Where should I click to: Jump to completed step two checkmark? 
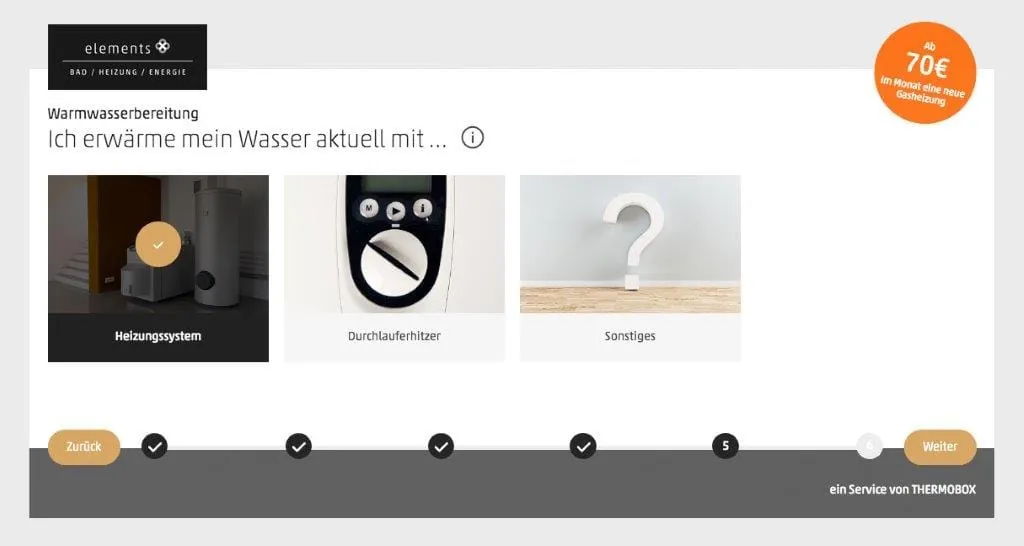[x=298, y=446]
